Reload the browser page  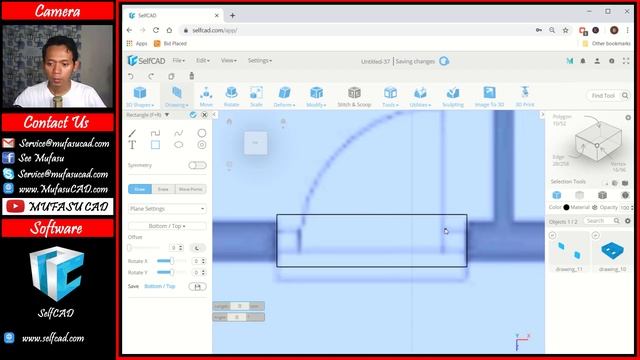click(156, 30)
